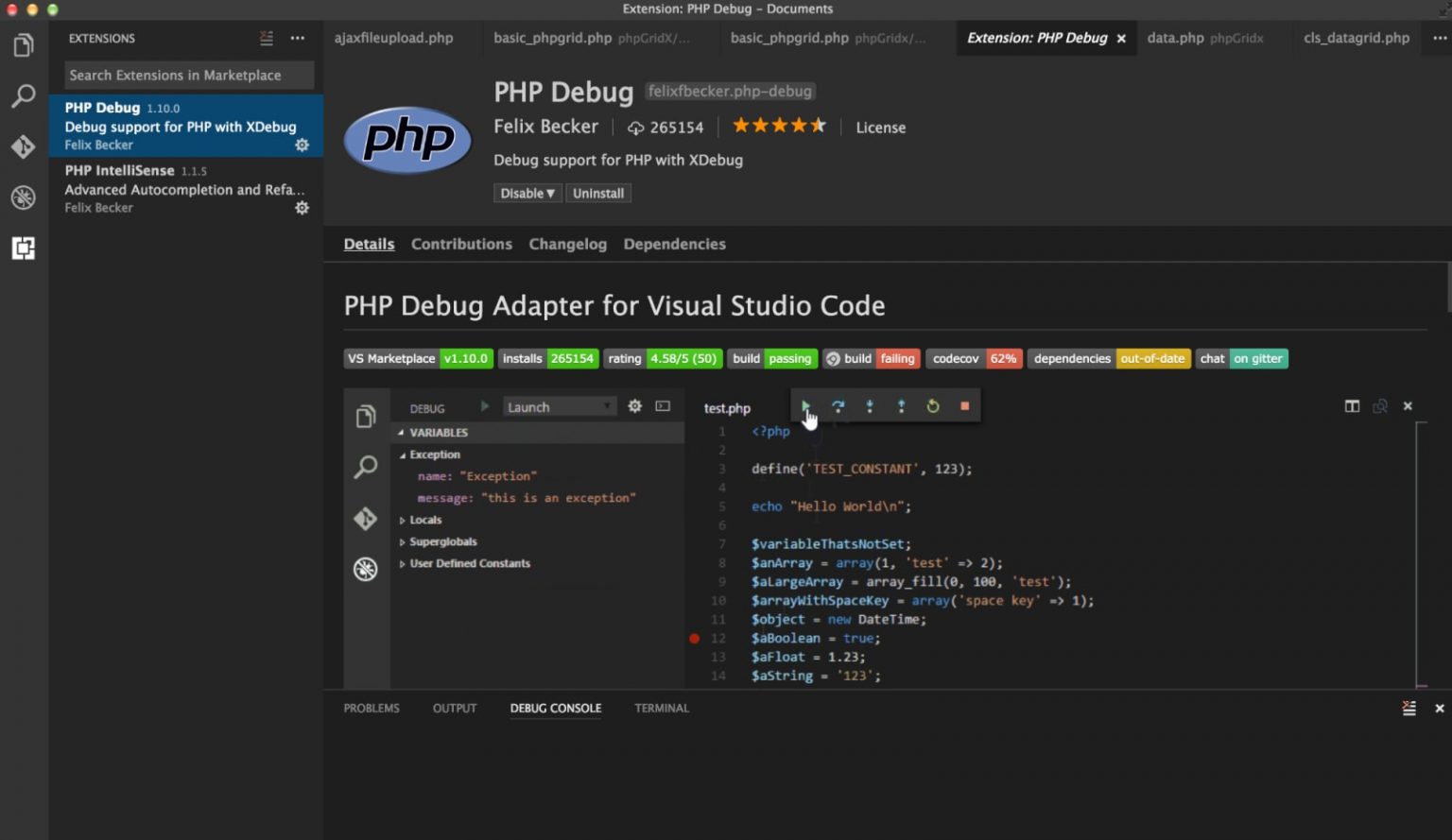
Task: Click the Uninstall button
Action: tap(598, 193)
